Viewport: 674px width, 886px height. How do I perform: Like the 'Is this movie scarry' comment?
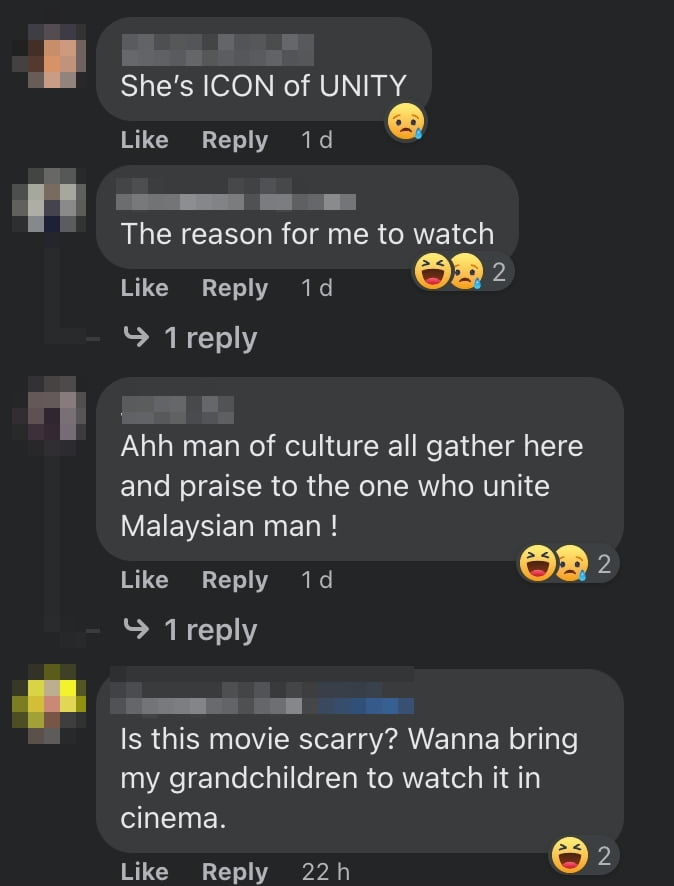coord(145,871)
